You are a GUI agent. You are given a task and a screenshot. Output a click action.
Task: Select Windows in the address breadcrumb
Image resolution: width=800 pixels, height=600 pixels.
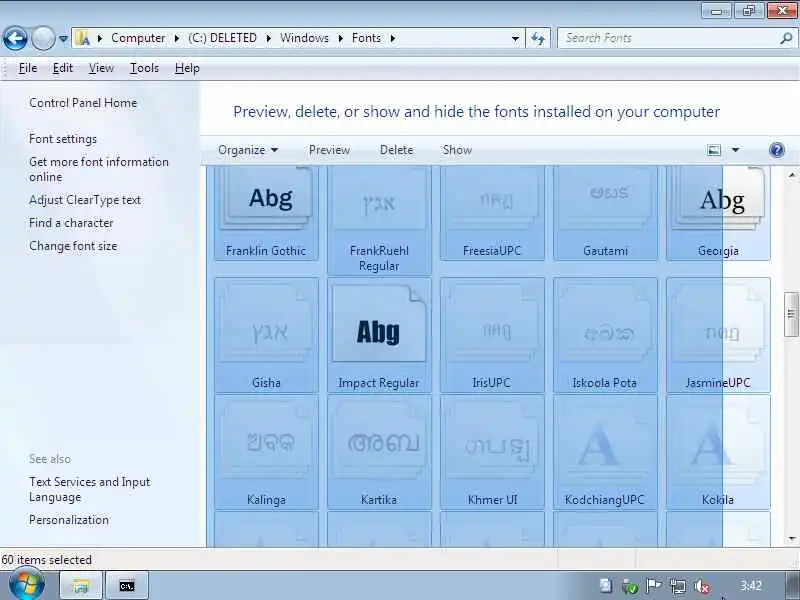(304, 38)
